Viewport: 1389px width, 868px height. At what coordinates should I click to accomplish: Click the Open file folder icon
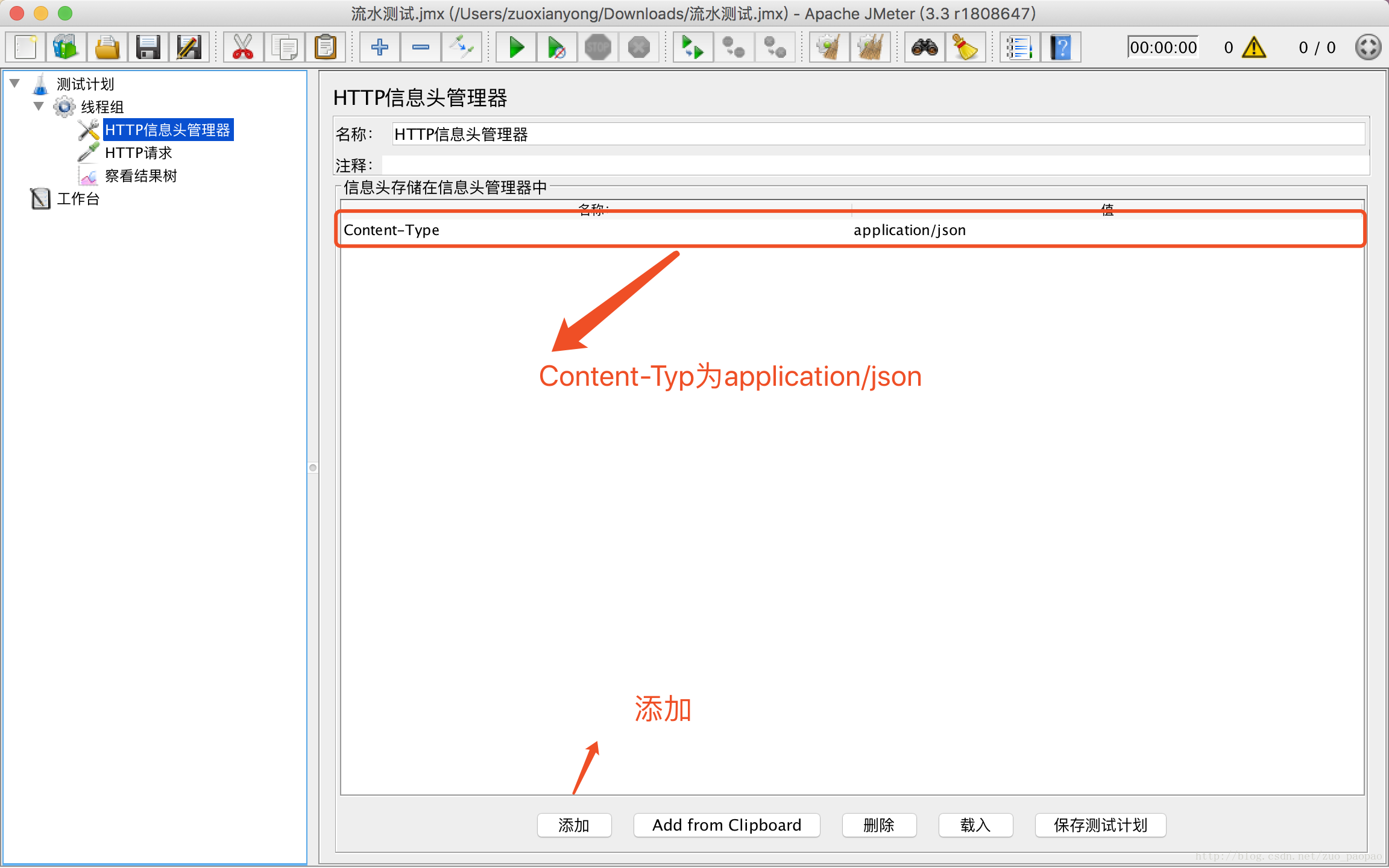click(107, 47)
